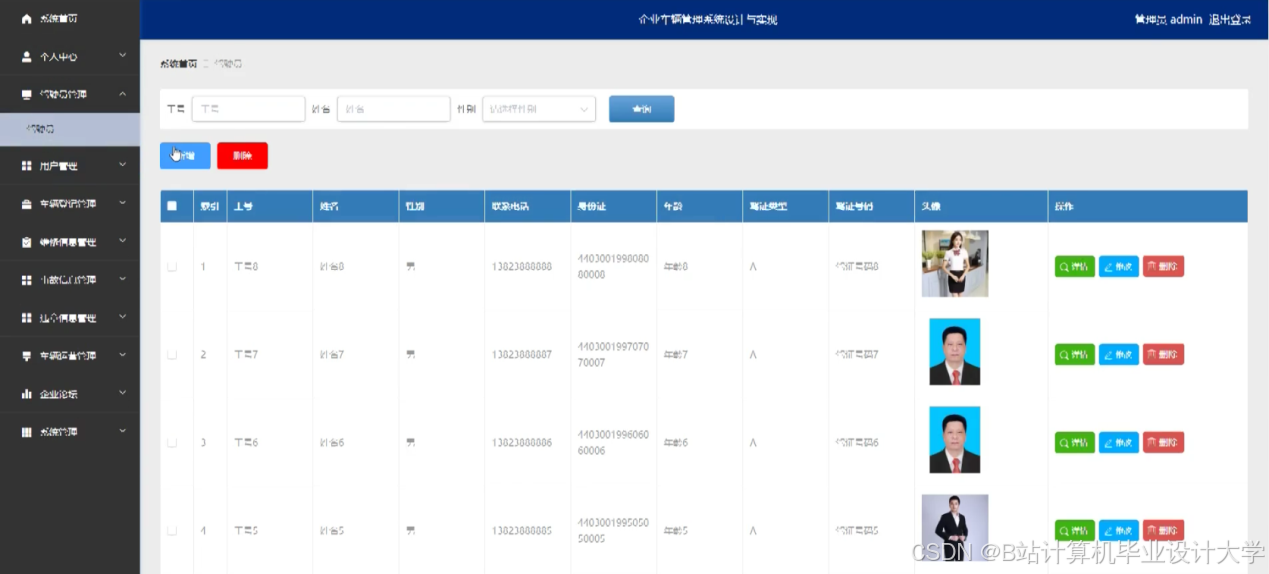The image size is (1269, 574).
Task: Click the blue 新增 add button
Action: coord(185,155)
